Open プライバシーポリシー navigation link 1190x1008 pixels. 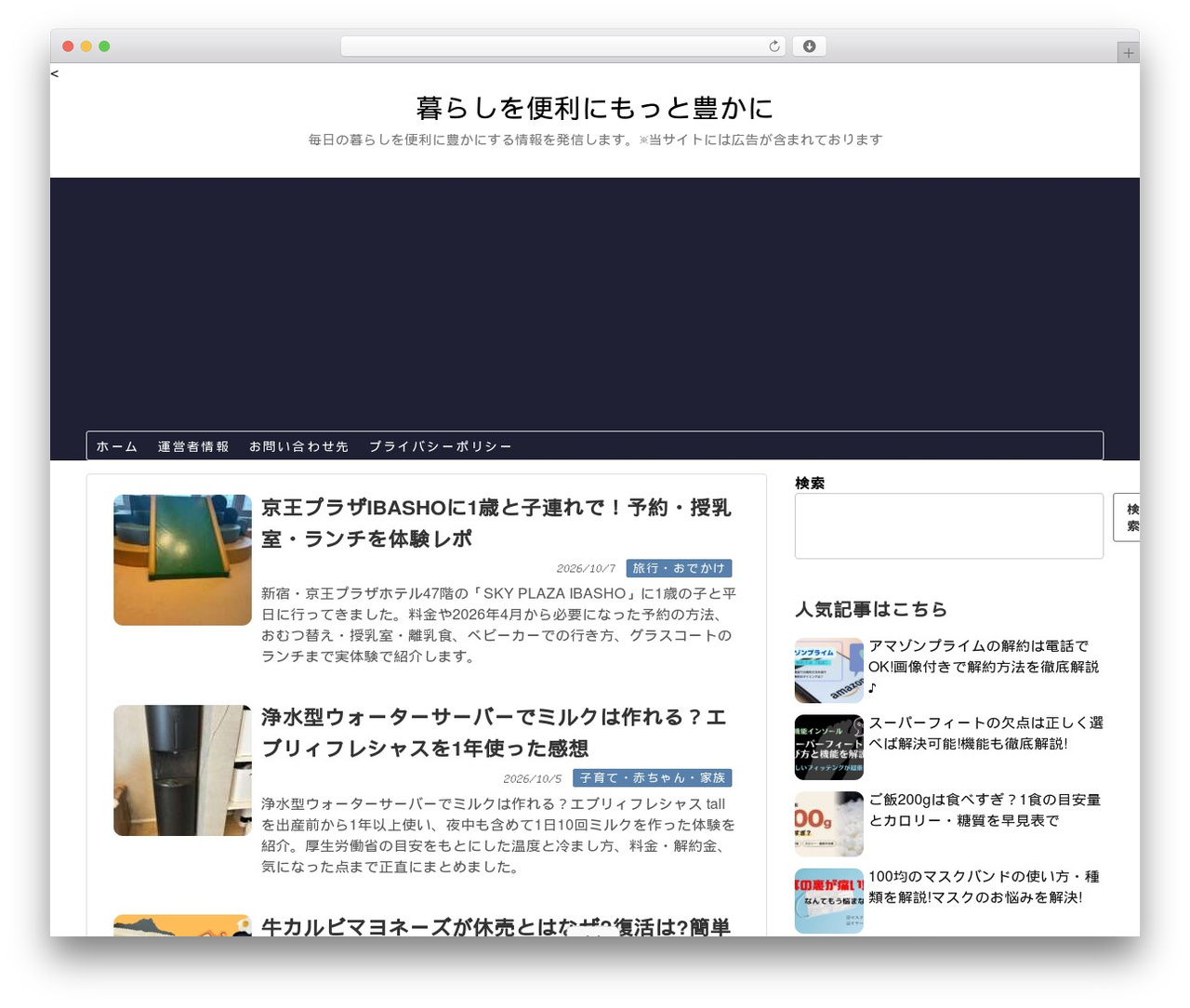441,446
